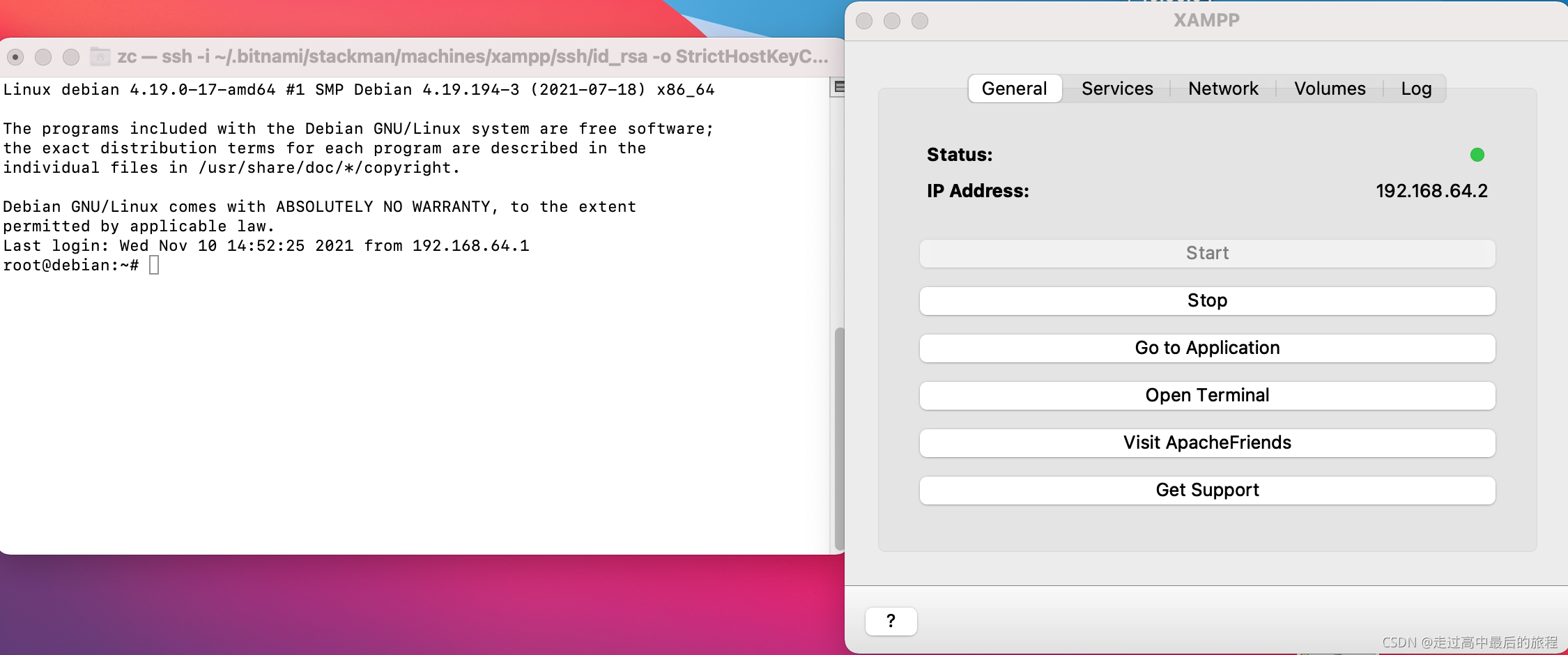Click Open Terminal button
This screenshot has width=1568, height=655.
(1207, 395)
